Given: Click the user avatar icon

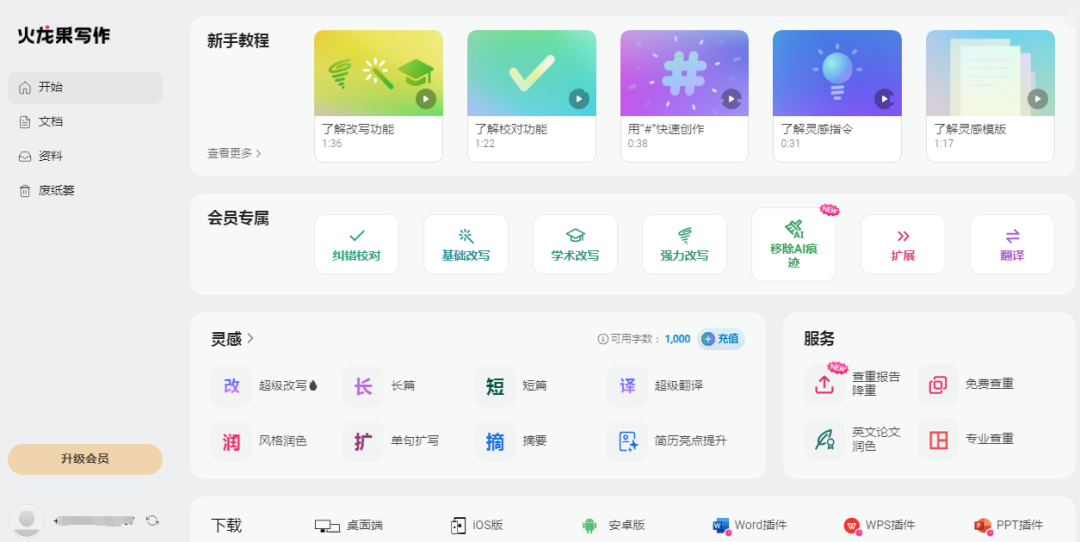Looking at the screenshot, I should (27, 521).
